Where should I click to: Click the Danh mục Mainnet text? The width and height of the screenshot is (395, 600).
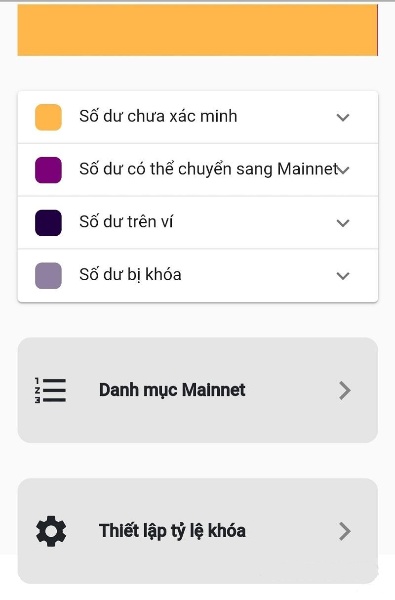click(172, 390)
